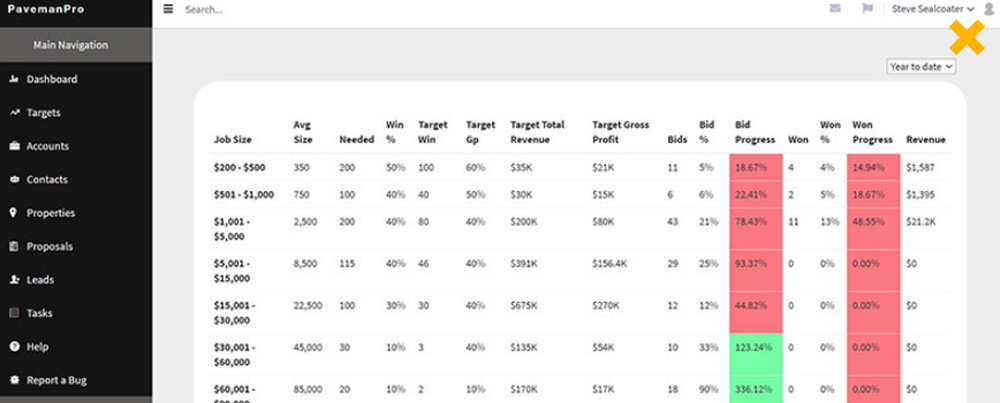Open the Proposals menu item
This screenshot has height=403, width=1000.
[x=50, y=246]
